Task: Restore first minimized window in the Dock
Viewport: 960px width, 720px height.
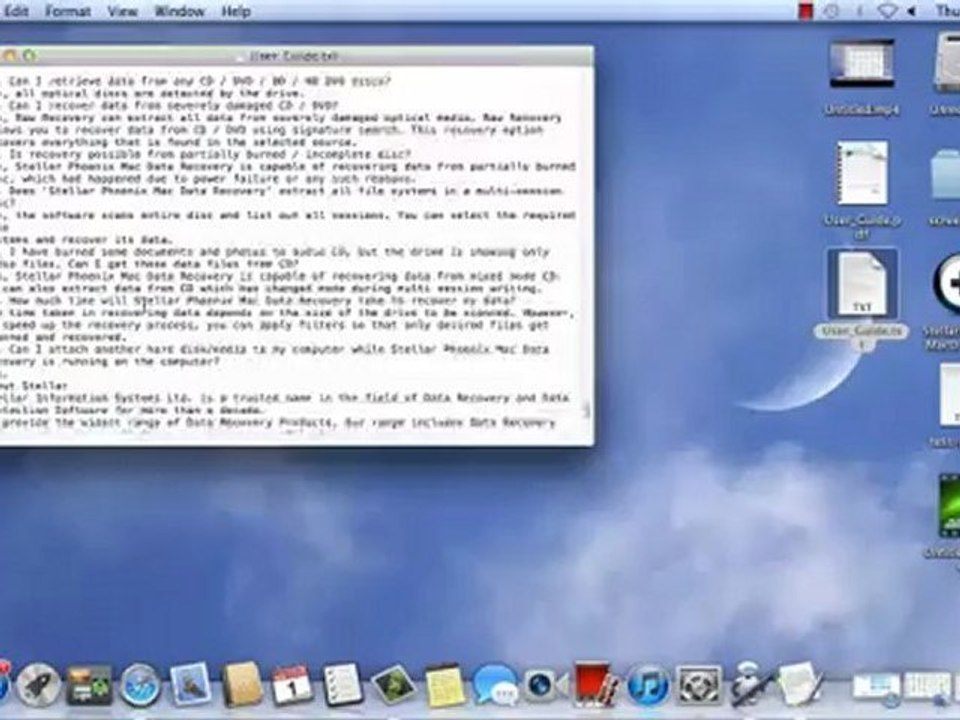Action: click(x=877, y=688)
